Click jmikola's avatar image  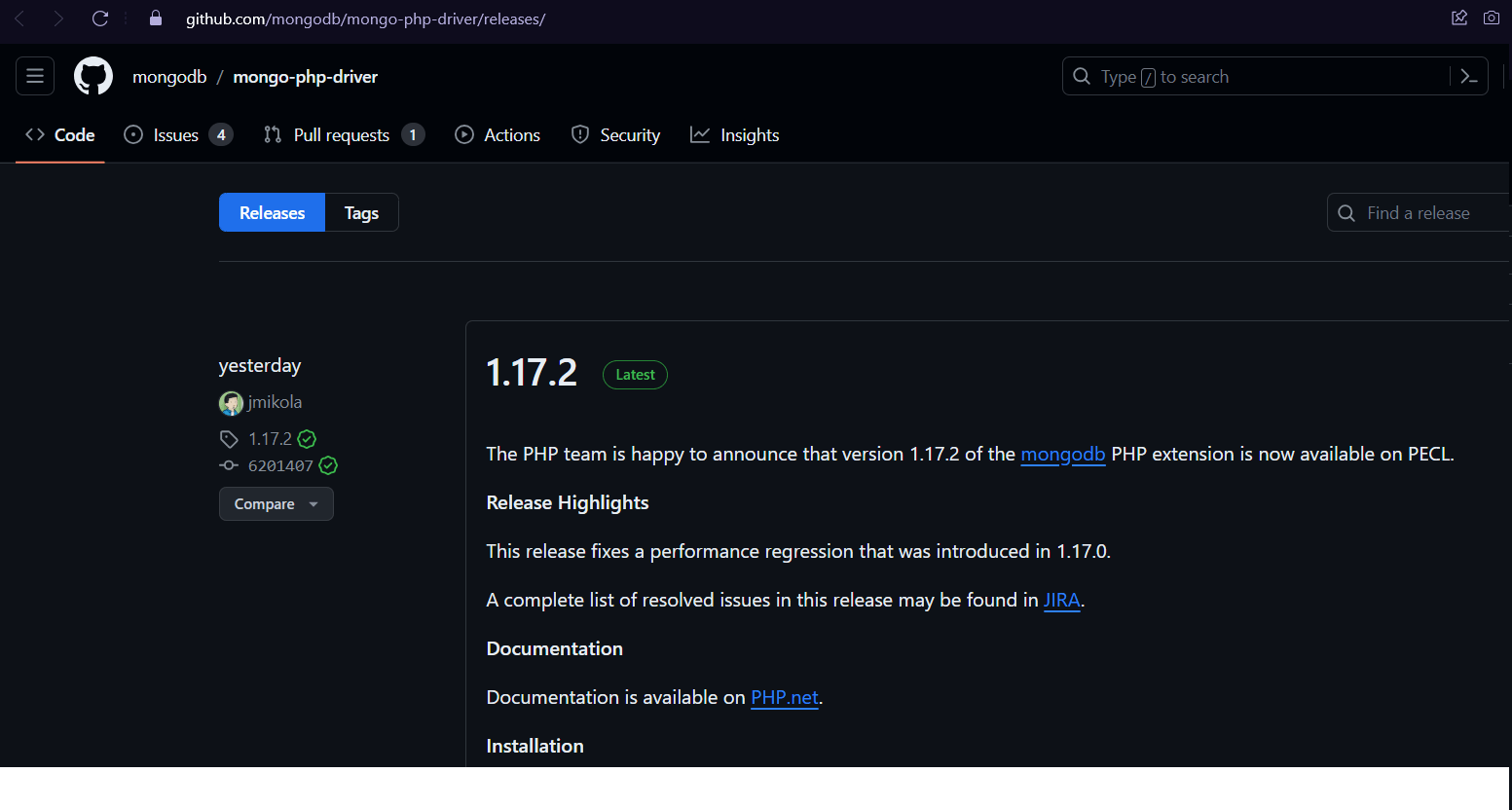click(x=231, y=403)
